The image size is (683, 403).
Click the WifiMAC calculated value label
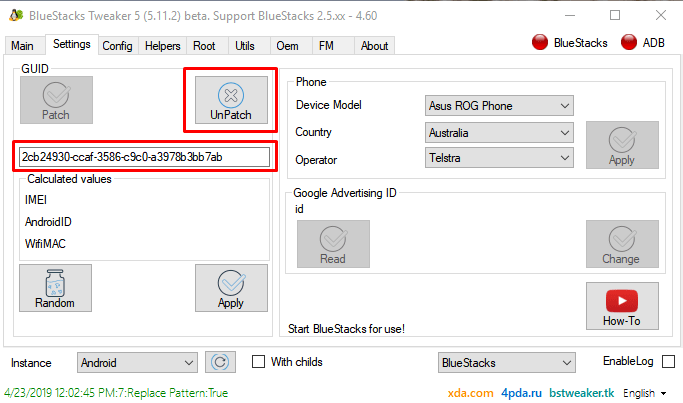click(x=45, y=244)
